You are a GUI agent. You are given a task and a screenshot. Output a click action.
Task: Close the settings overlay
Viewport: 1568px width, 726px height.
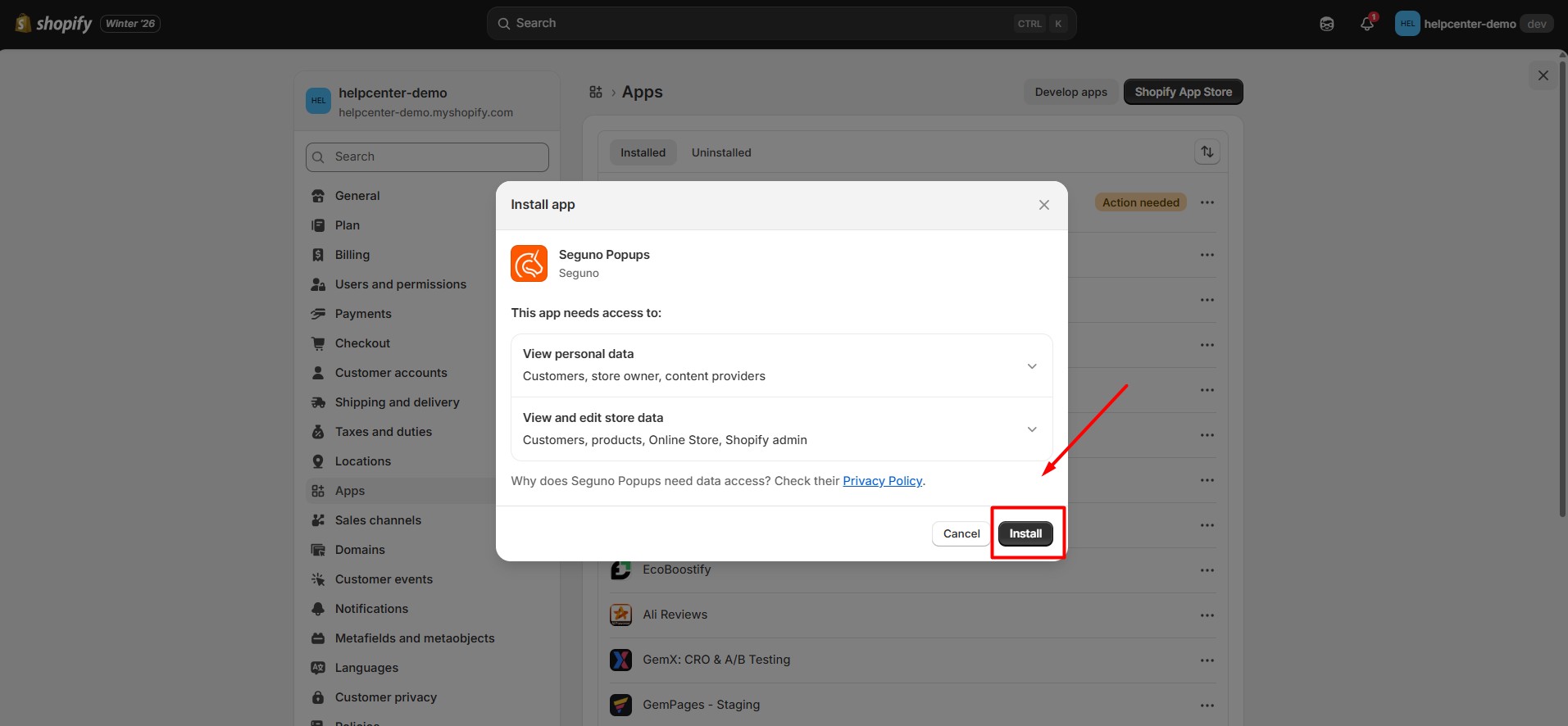point(1543,75)
